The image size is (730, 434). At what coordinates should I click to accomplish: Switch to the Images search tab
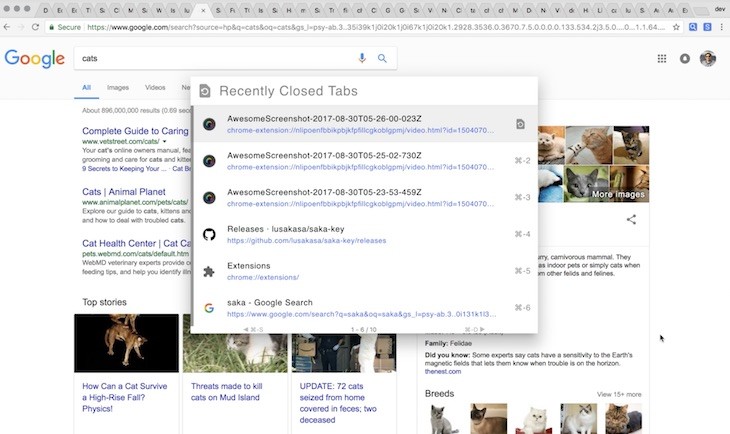(x=118, y=88)
